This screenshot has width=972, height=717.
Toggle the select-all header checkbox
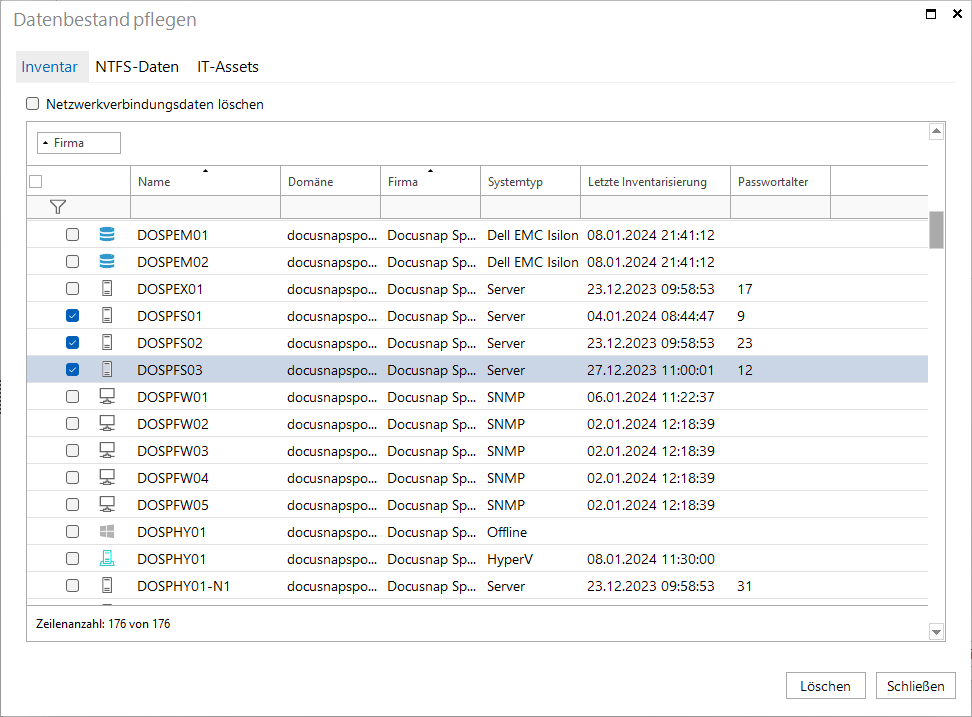pos(36,181)
